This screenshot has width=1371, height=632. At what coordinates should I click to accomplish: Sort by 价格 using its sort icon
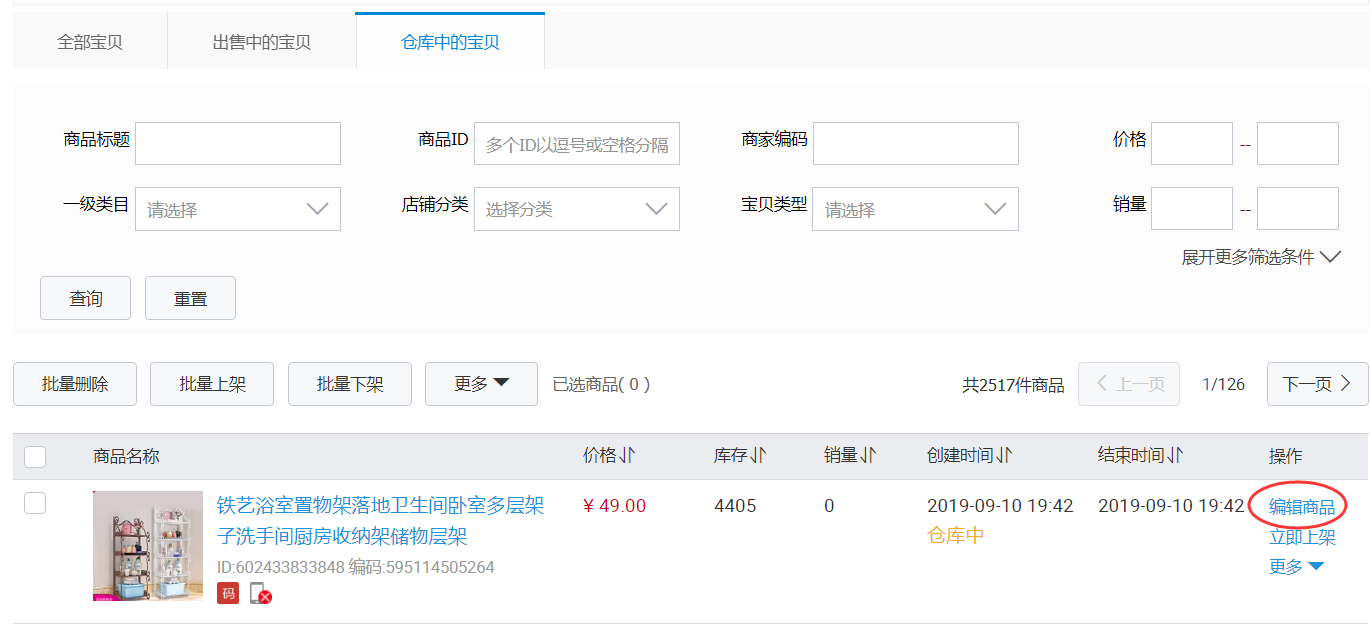627,456
